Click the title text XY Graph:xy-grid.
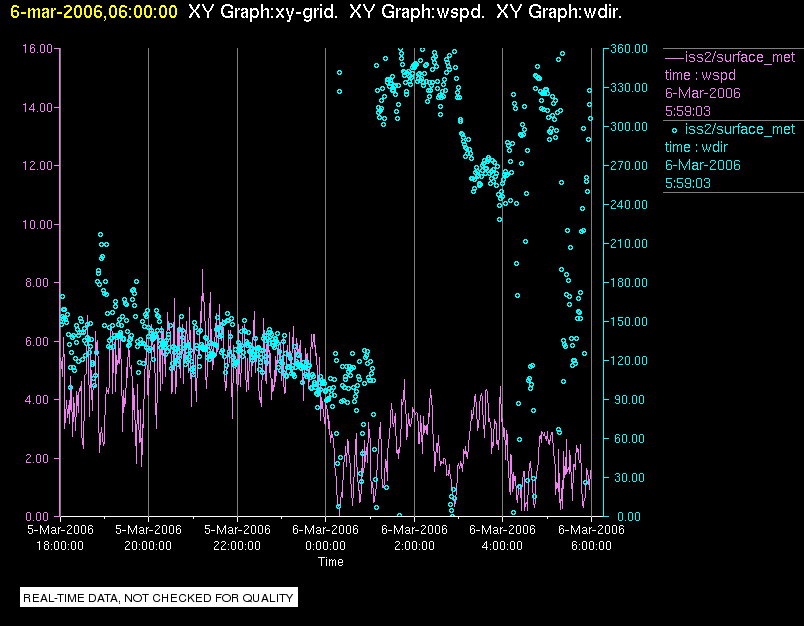Screen dimensions: 804x626 263,12
